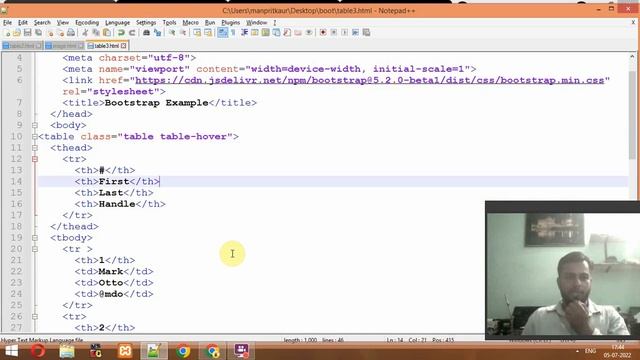Click the Copy toolbar icon

pos(96,33)
